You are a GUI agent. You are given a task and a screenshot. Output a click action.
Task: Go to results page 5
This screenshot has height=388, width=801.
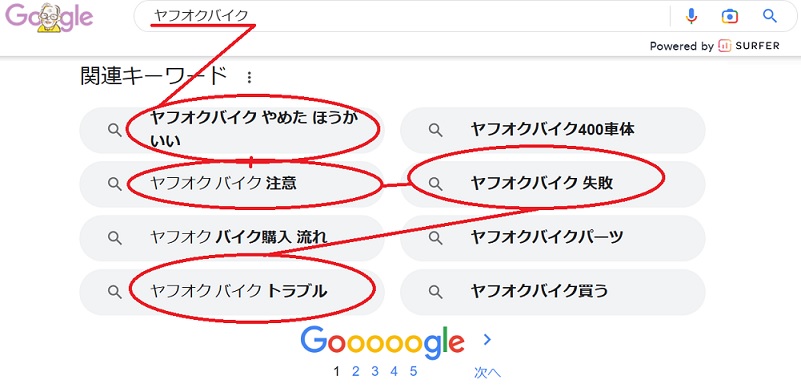click(x=413, y=371)
